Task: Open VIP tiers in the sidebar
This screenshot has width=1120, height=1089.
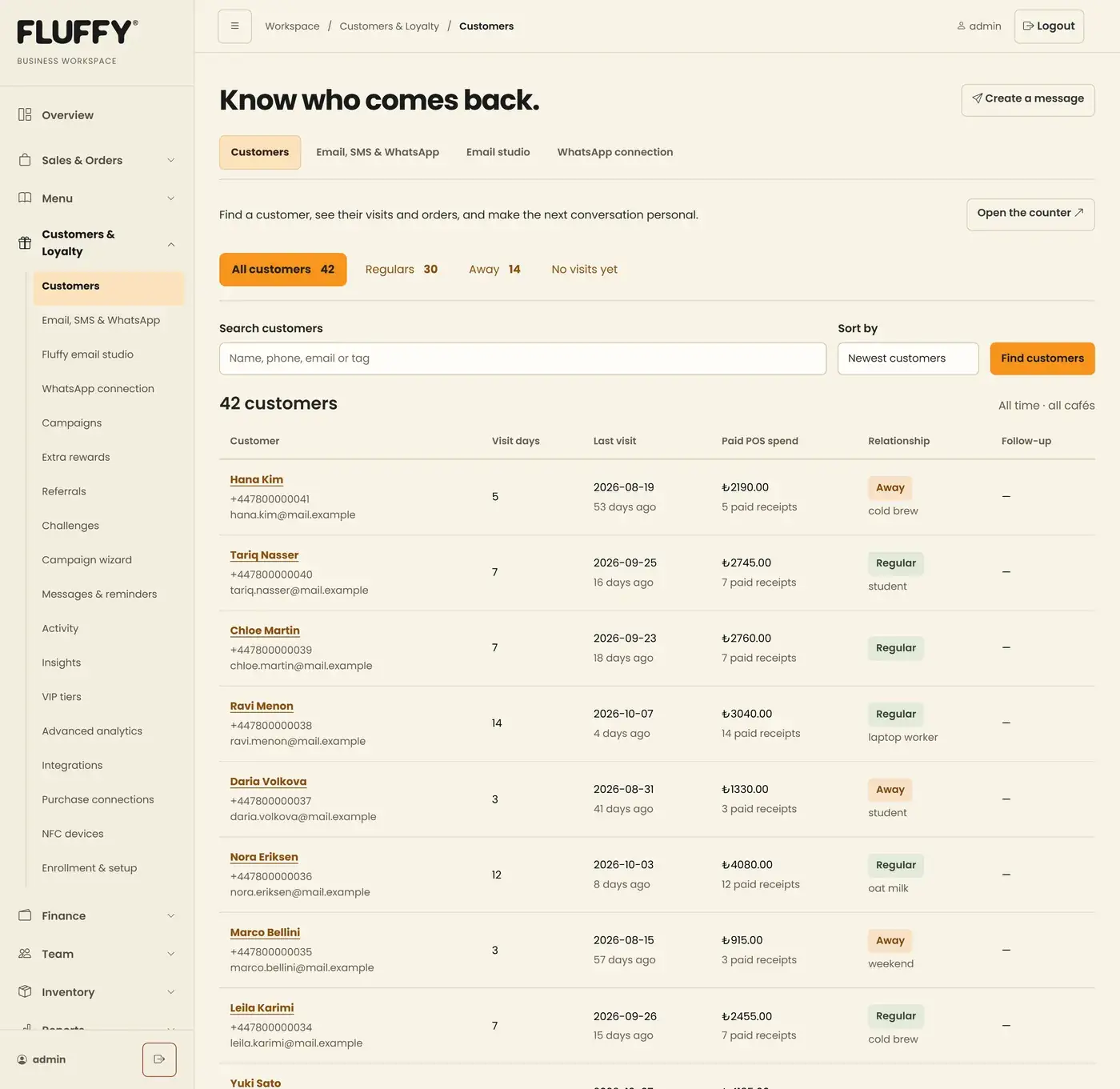Action: [x=62, y=697]
